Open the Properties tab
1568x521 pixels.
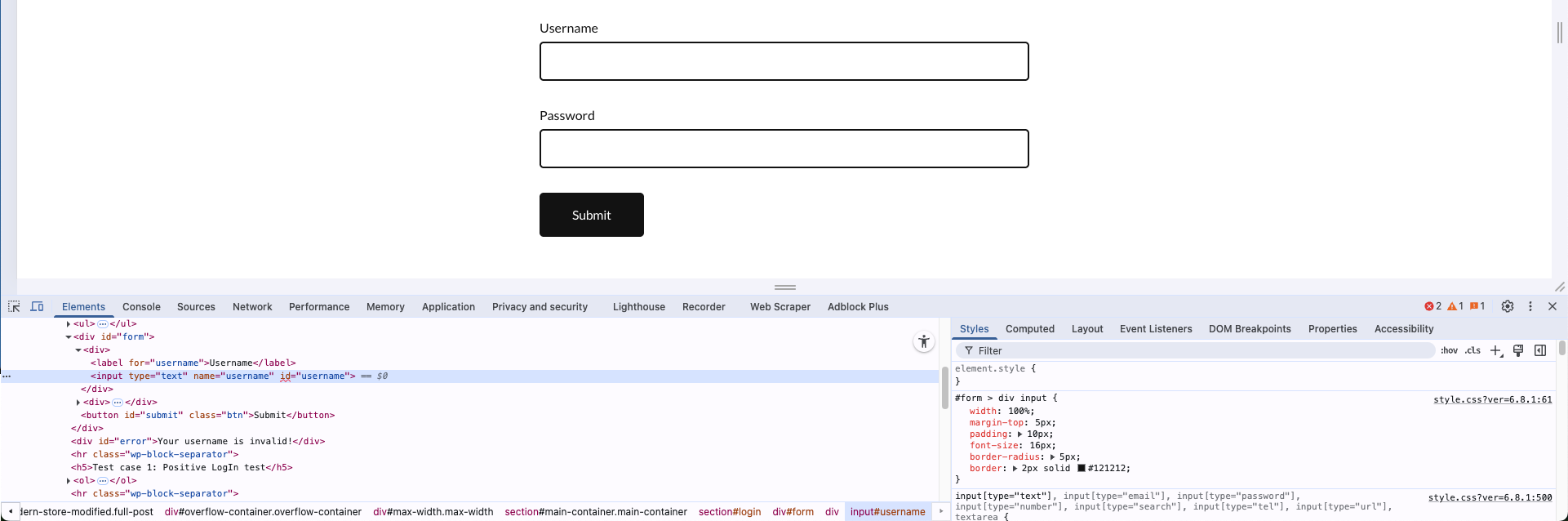(1332, 329)
